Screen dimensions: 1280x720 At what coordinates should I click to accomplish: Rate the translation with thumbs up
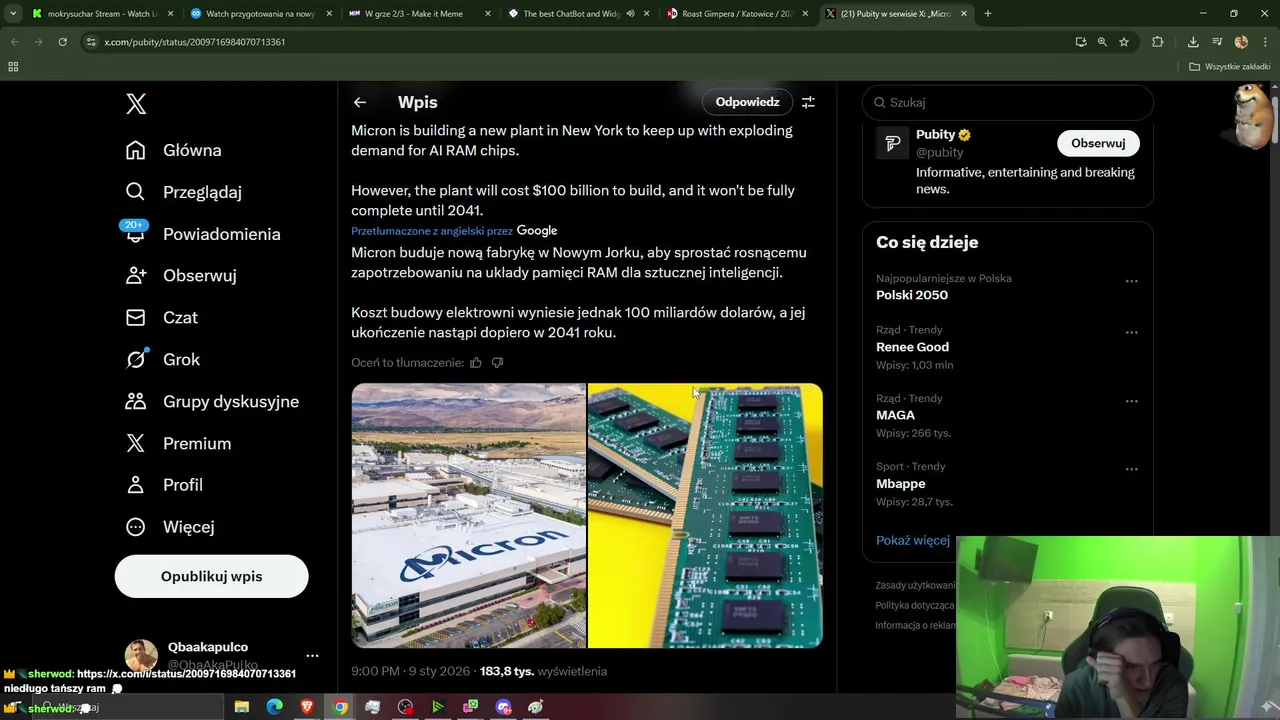476,362
